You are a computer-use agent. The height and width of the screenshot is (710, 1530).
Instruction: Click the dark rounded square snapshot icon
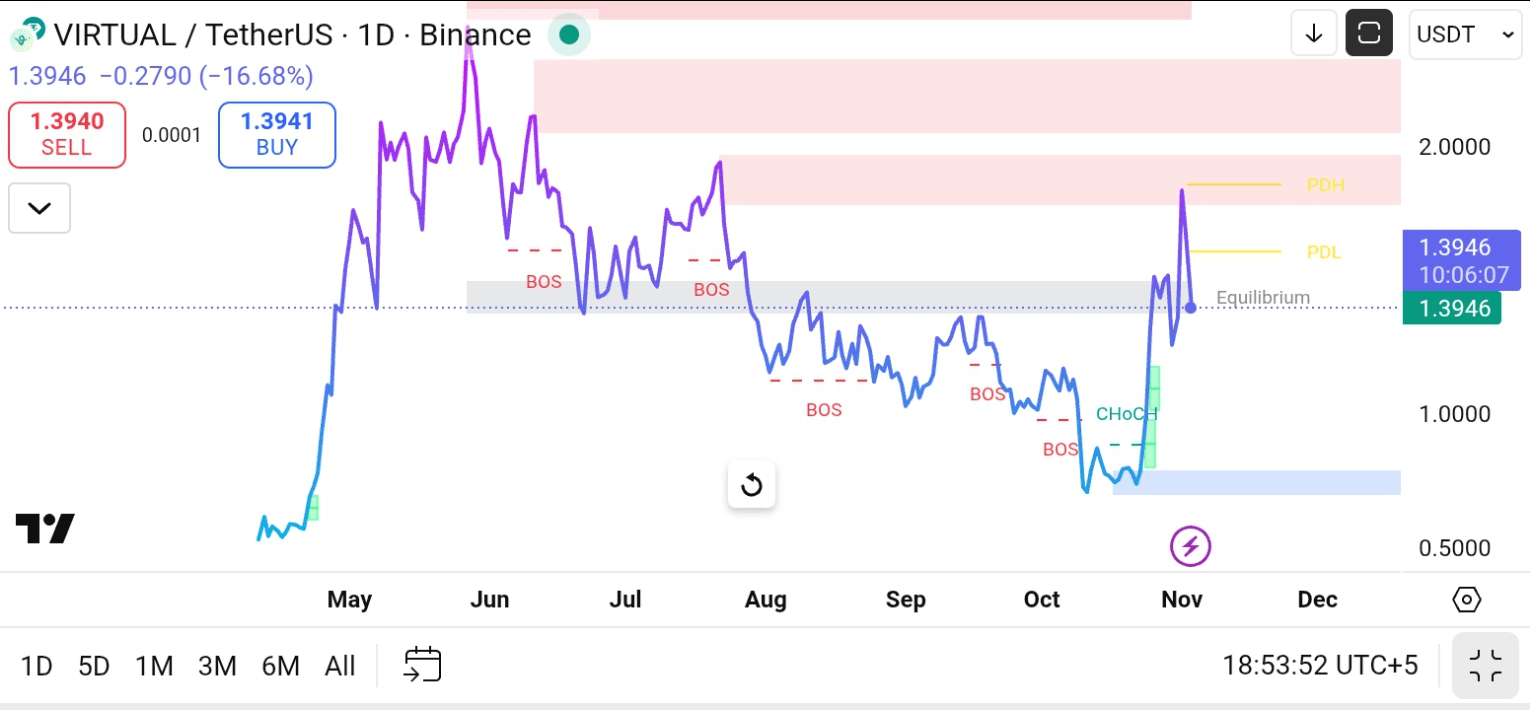(1369, 35)
